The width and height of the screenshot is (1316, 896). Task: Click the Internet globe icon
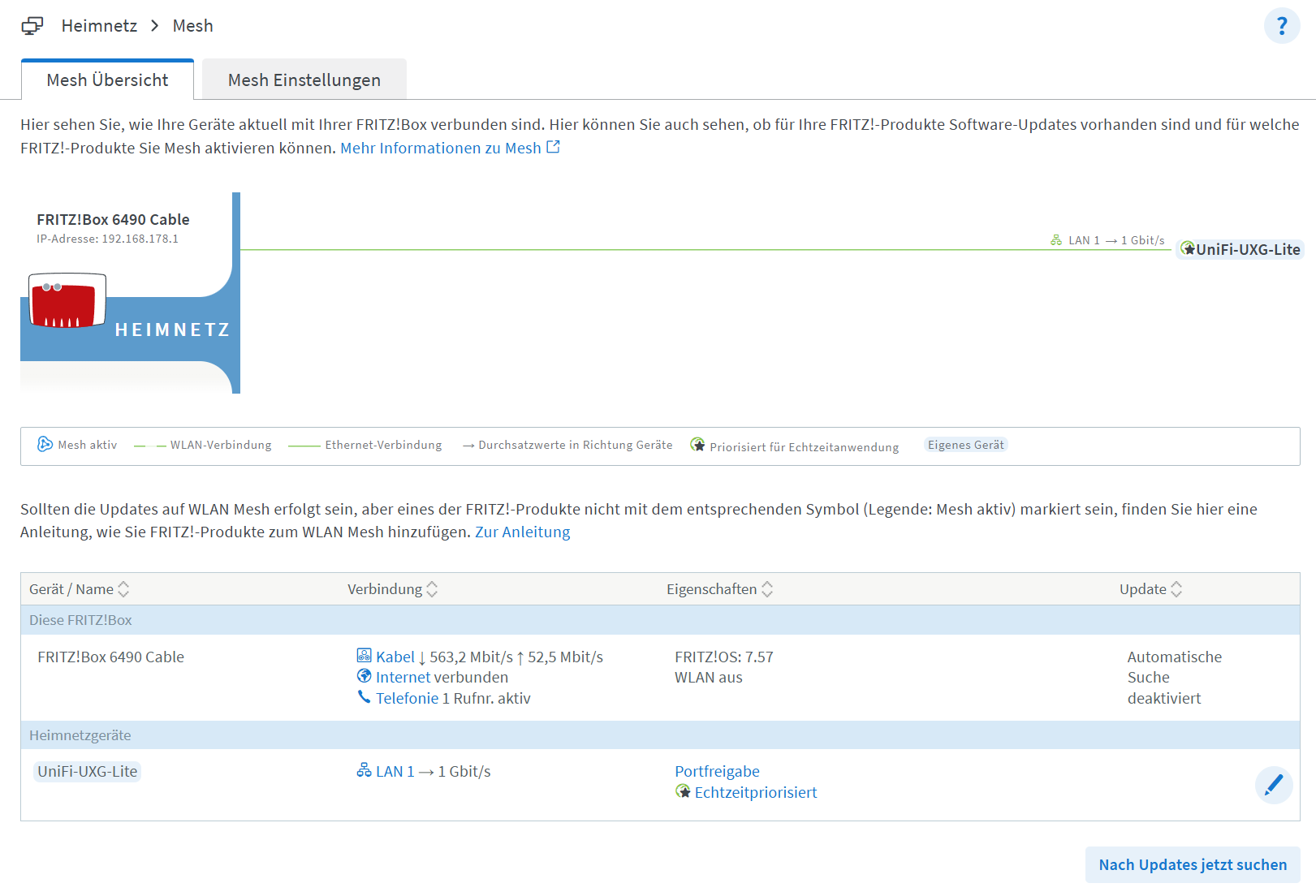(364, 676)
